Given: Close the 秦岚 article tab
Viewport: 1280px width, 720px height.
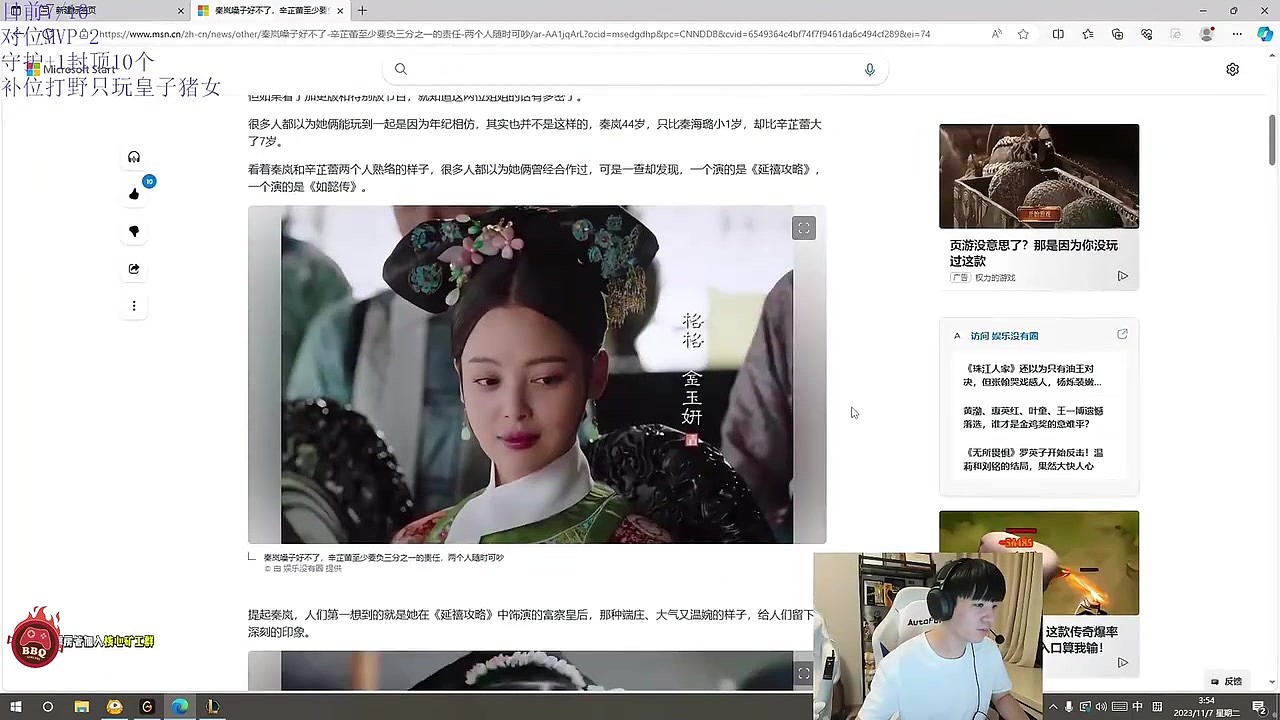Looking at the screenshot, I should click(x=340, y=11).
